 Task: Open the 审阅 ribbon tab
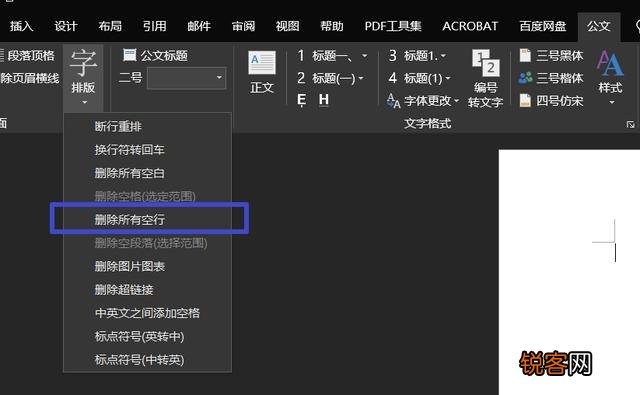pyautogui.click(x=243, y=26)
